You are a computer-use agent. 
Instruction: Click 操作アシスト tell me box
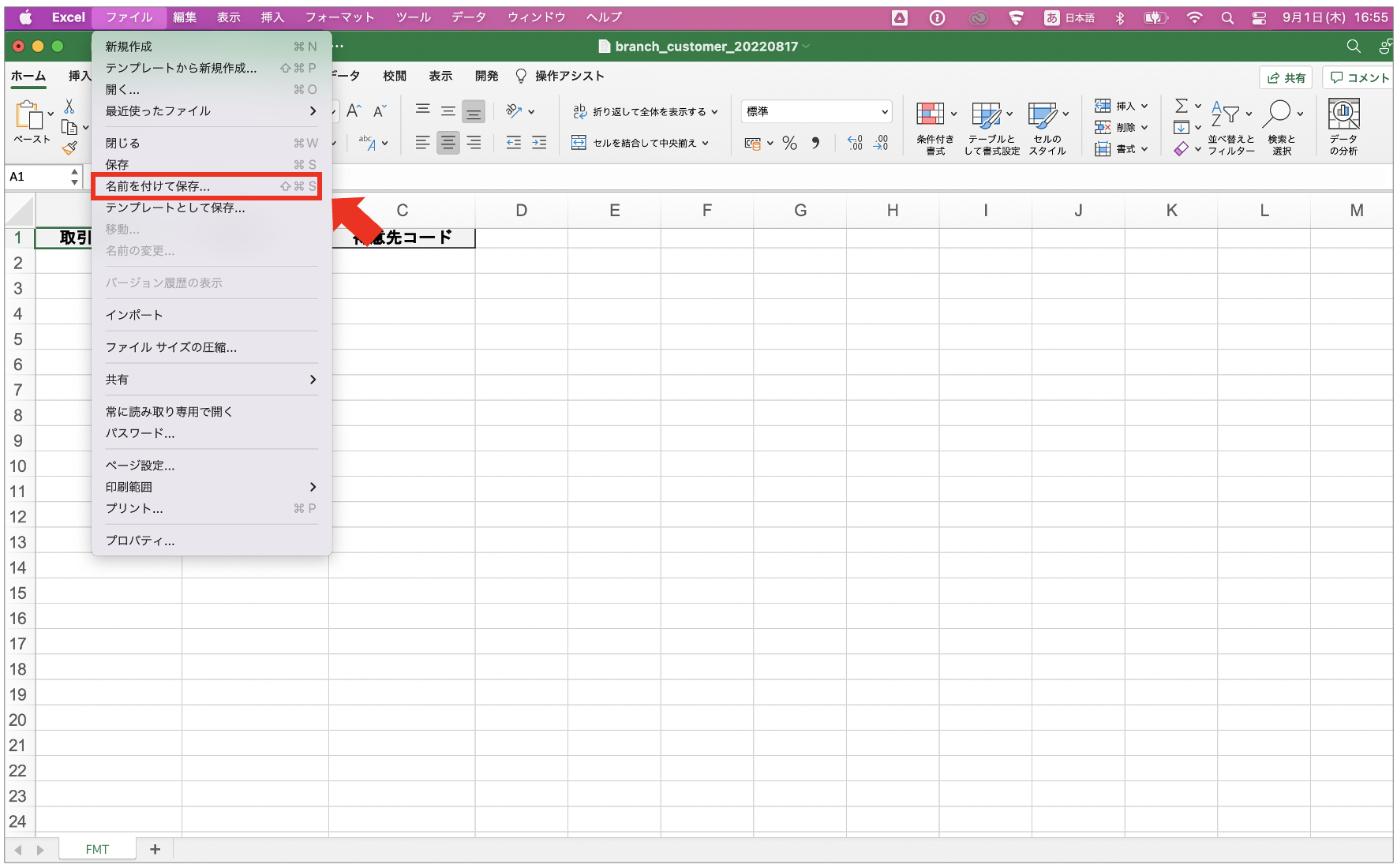tap(560, 76)
